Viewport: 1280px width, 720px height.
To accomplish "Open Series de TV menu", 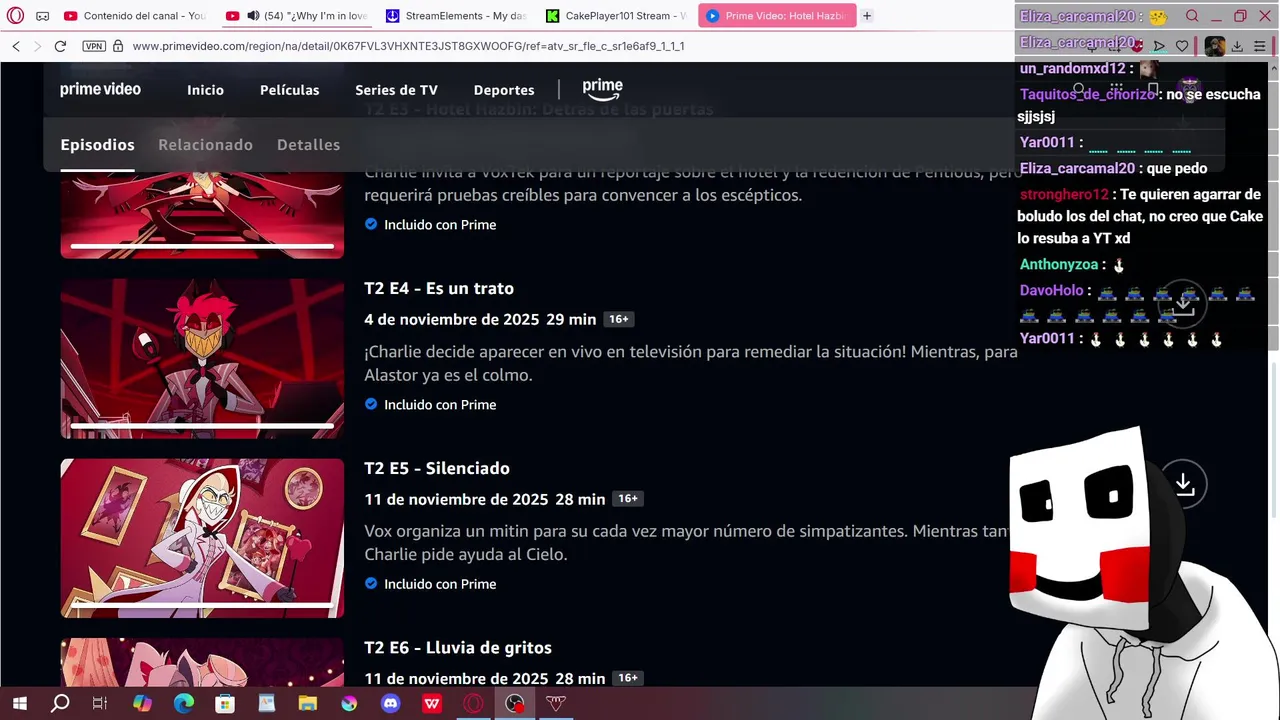I will click(396, 90).
